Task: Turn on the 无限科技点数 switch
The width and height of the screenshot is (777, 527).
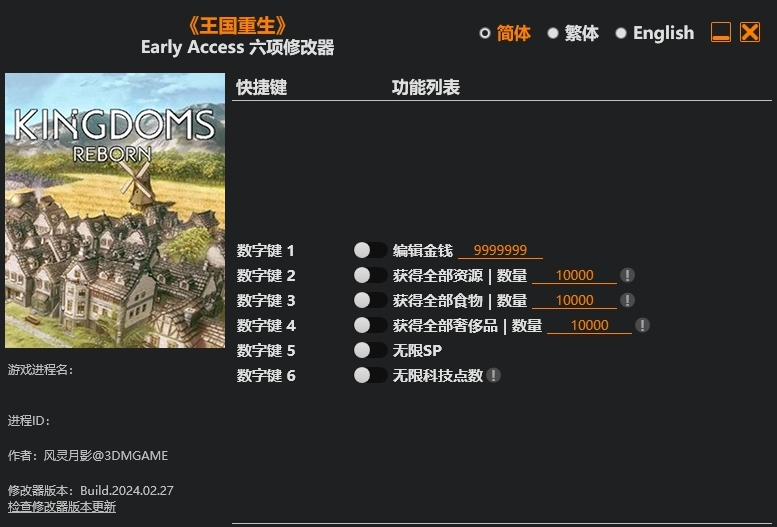Action: (x=370, y=375)
